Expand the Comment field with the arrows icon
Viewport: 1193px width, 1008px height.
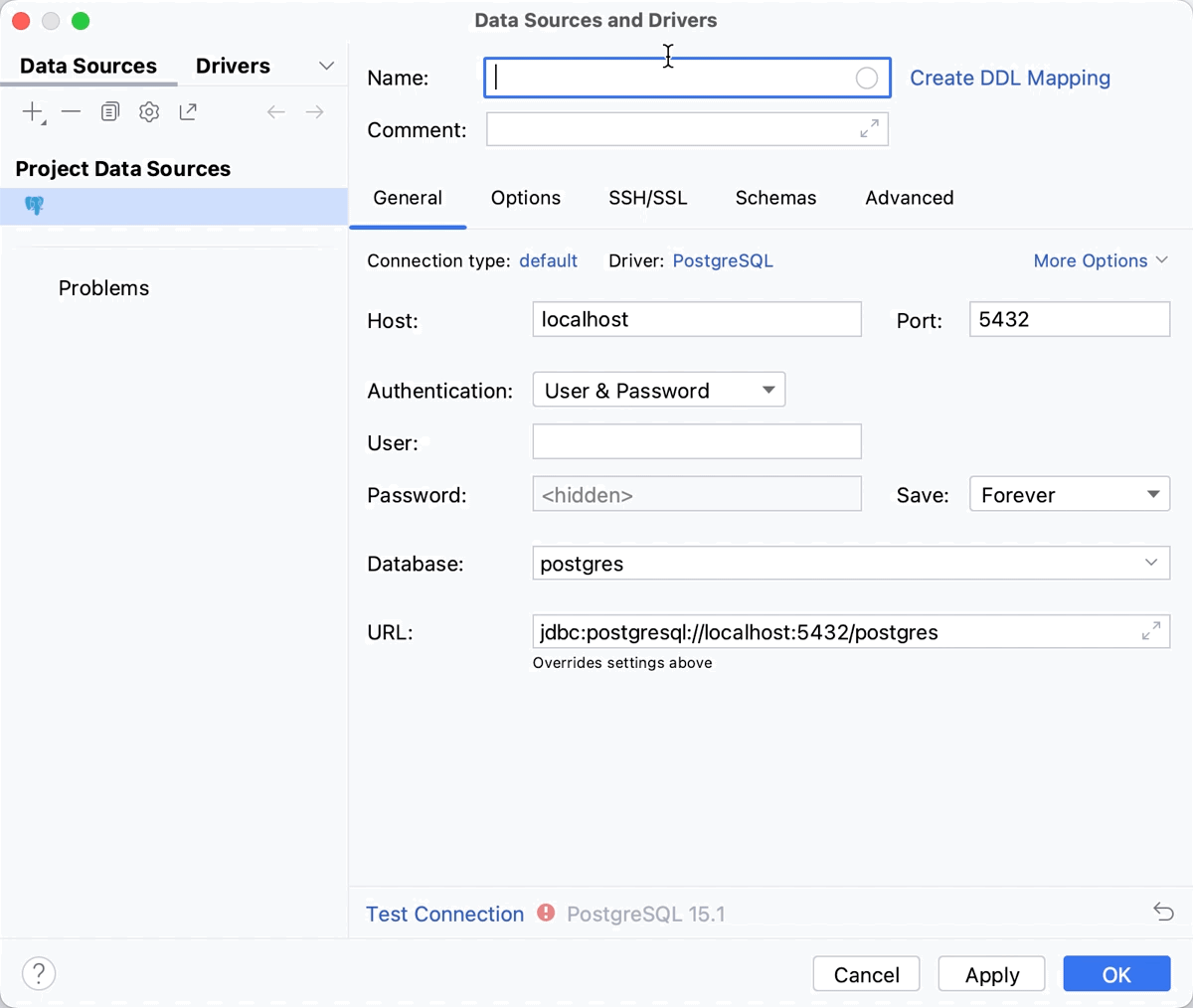coord(870,129)
